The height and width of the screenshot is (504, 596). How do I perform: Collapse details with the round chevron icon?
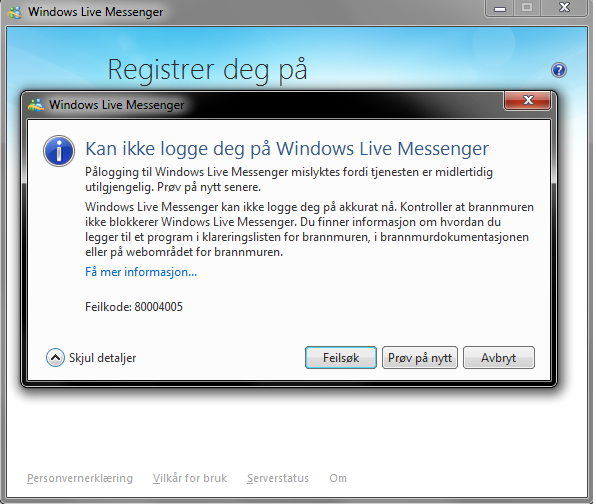55,358
